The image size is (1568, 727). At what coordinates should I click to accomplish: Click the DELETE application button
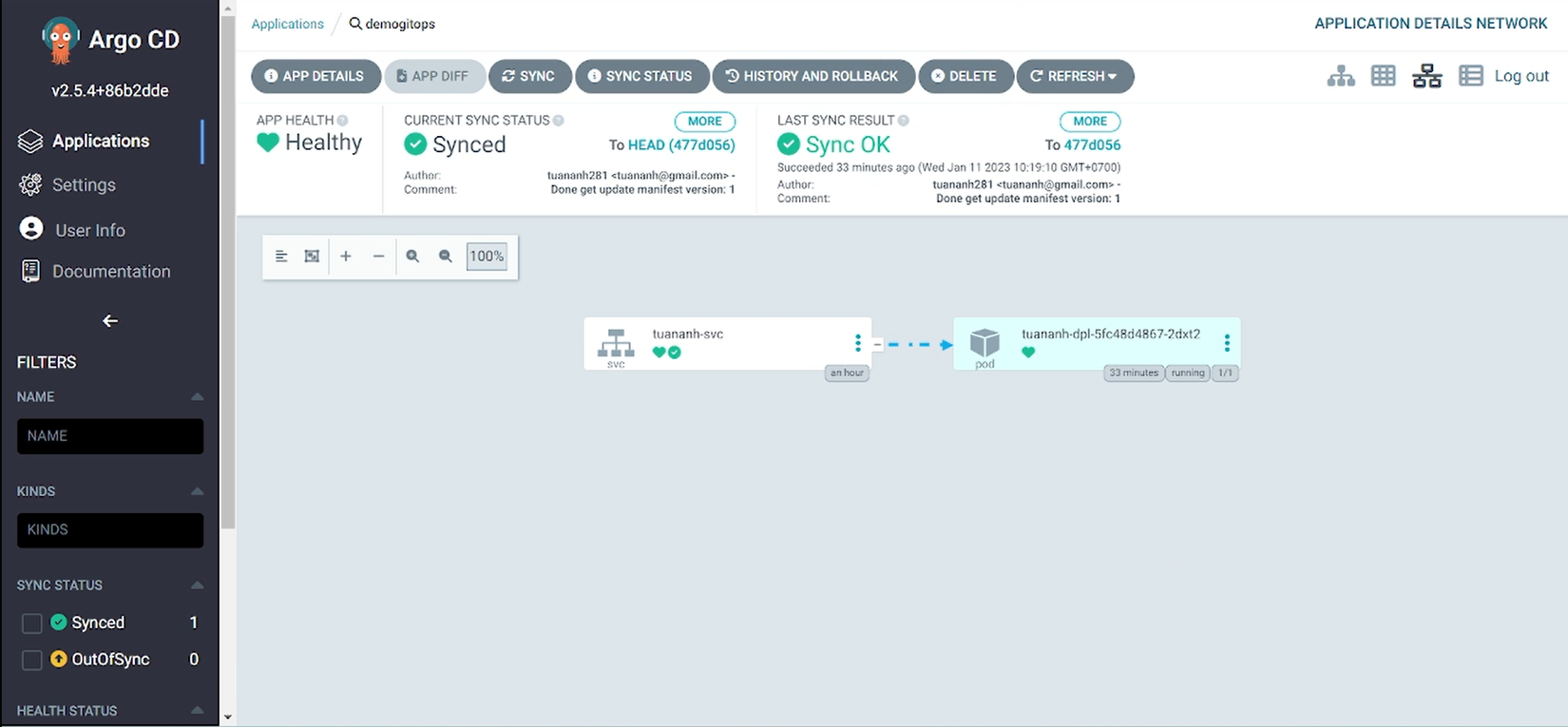click(966, 76)
